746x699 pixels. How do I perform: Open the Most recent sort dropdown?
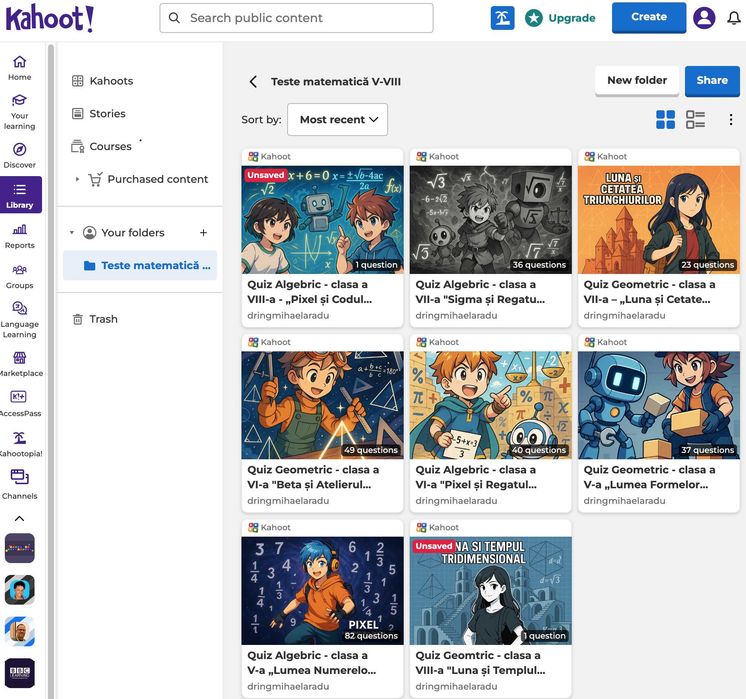[337, 119]
